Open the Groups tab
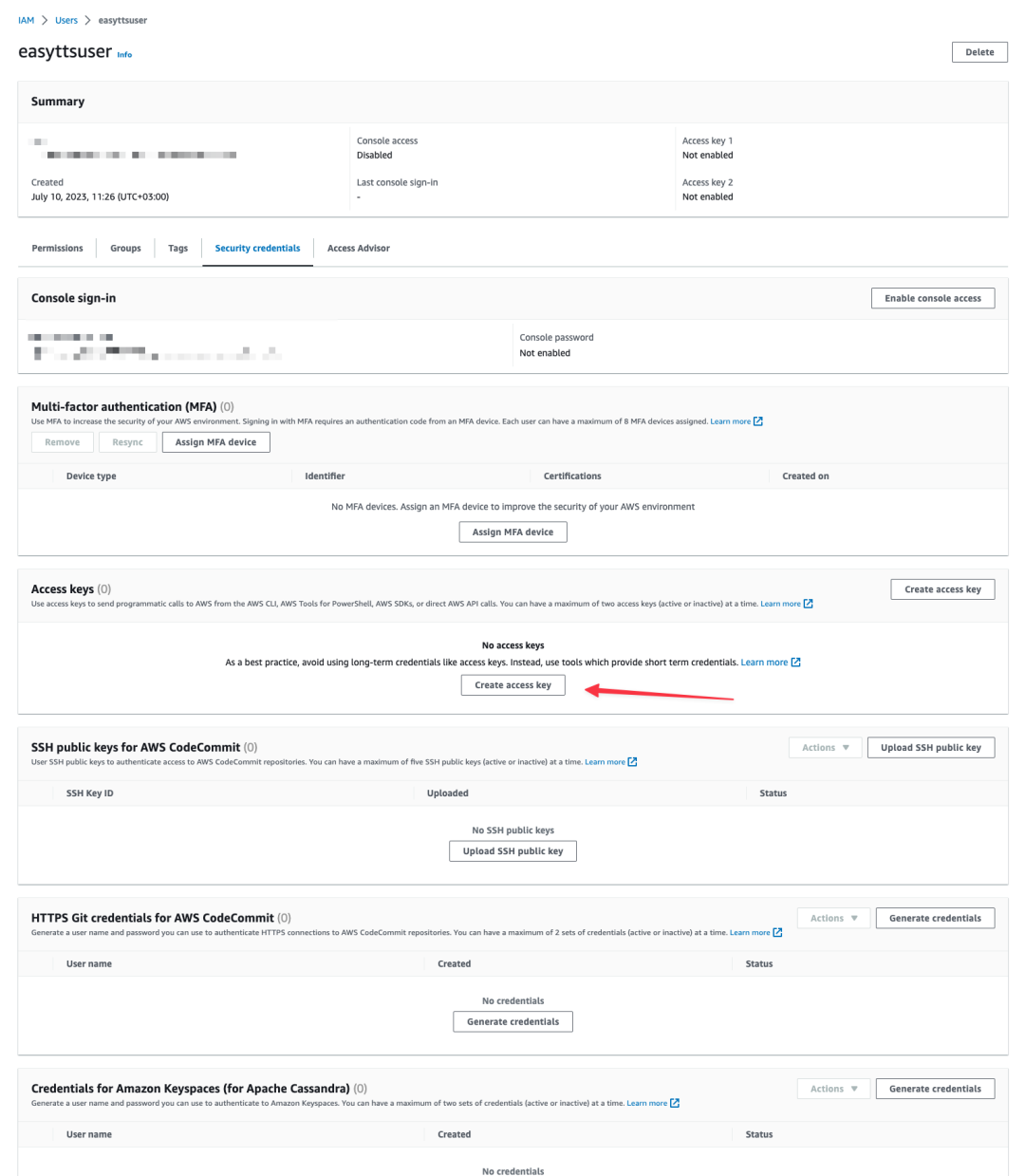This screenshot has width=1025, height=1176. [x=125, y=249]
